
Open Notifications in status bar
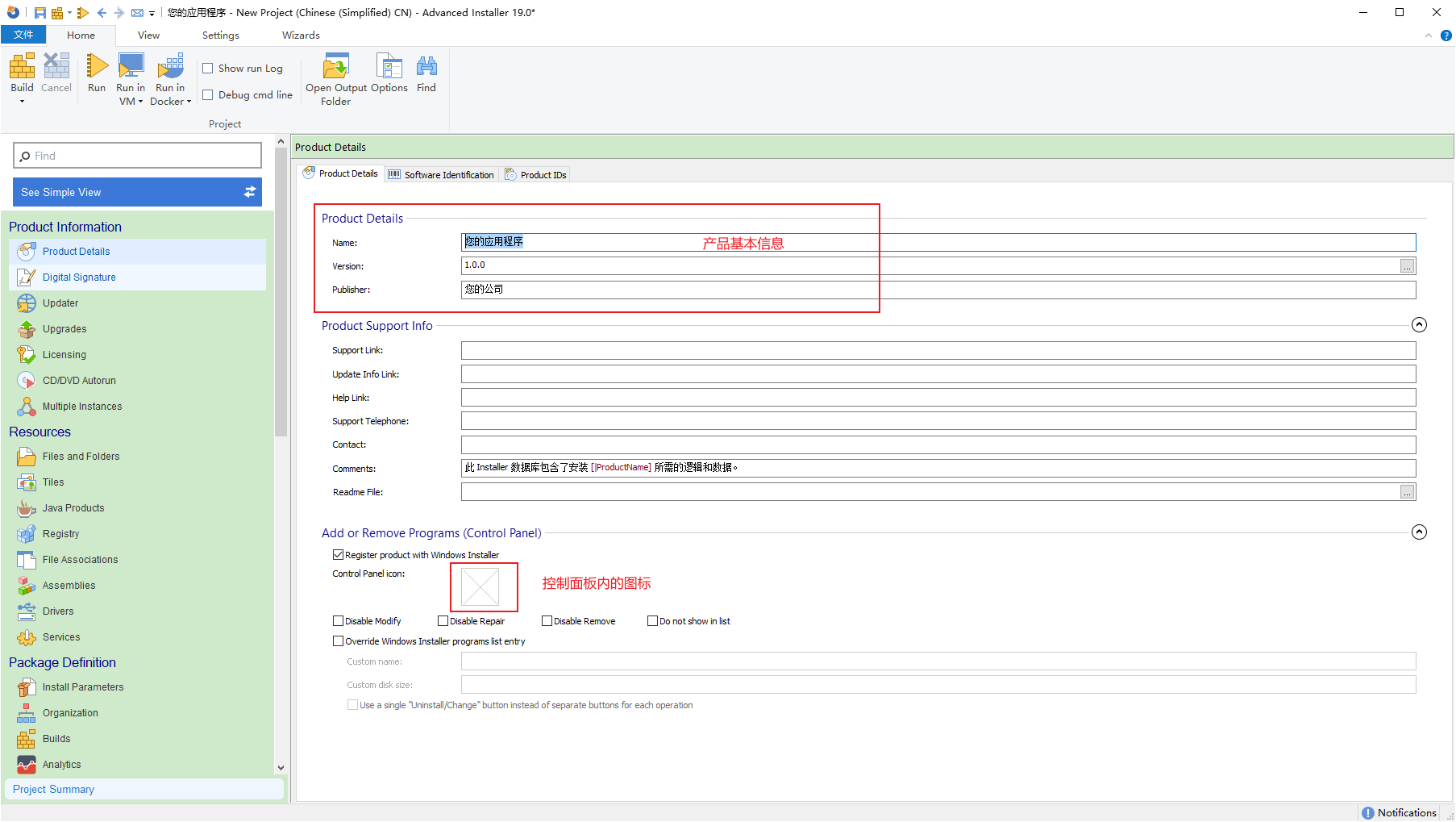click(x=1399, y=813)
